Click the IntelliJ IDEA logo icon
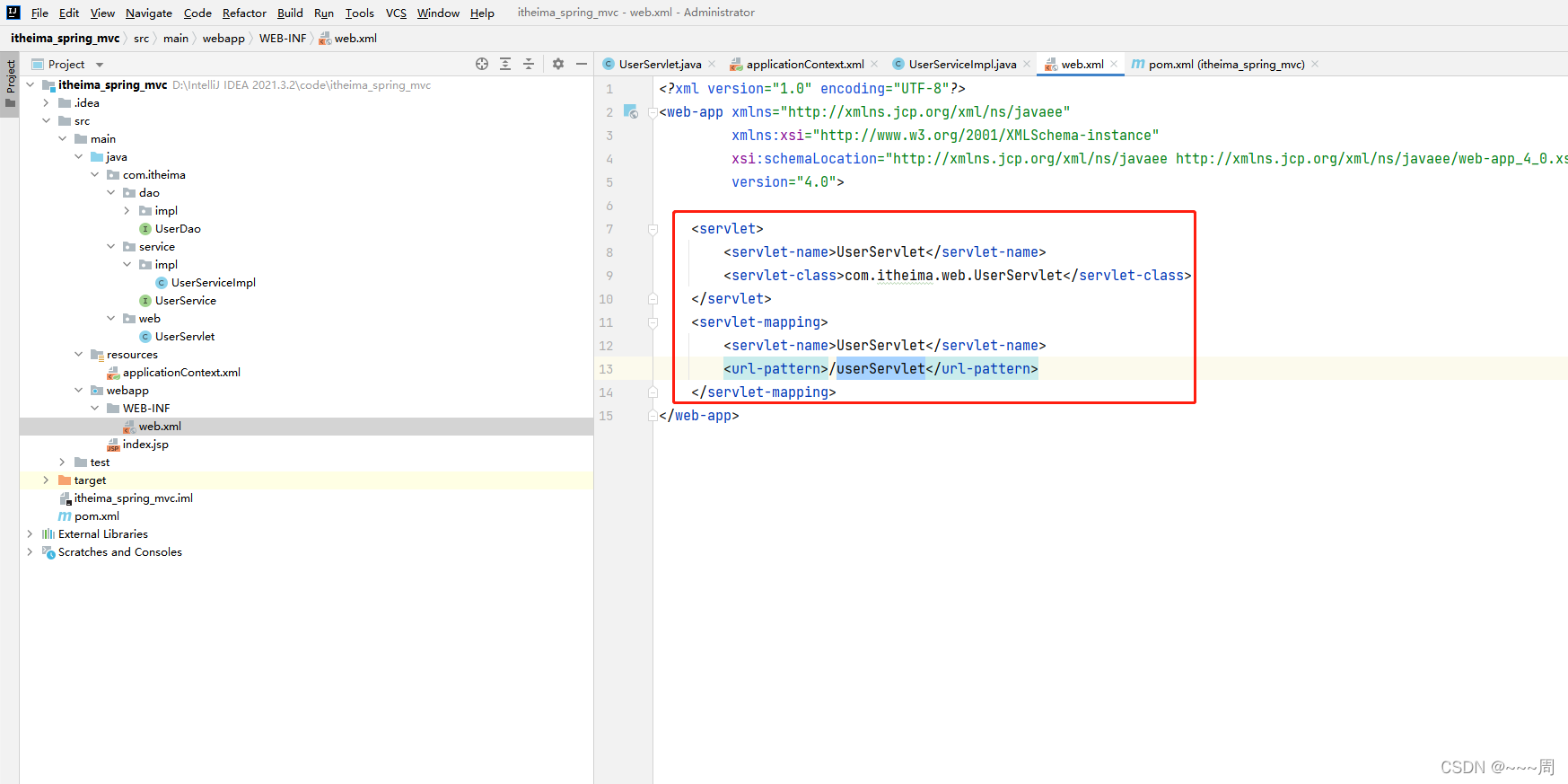1568x784 pixels. coord(13,13)
